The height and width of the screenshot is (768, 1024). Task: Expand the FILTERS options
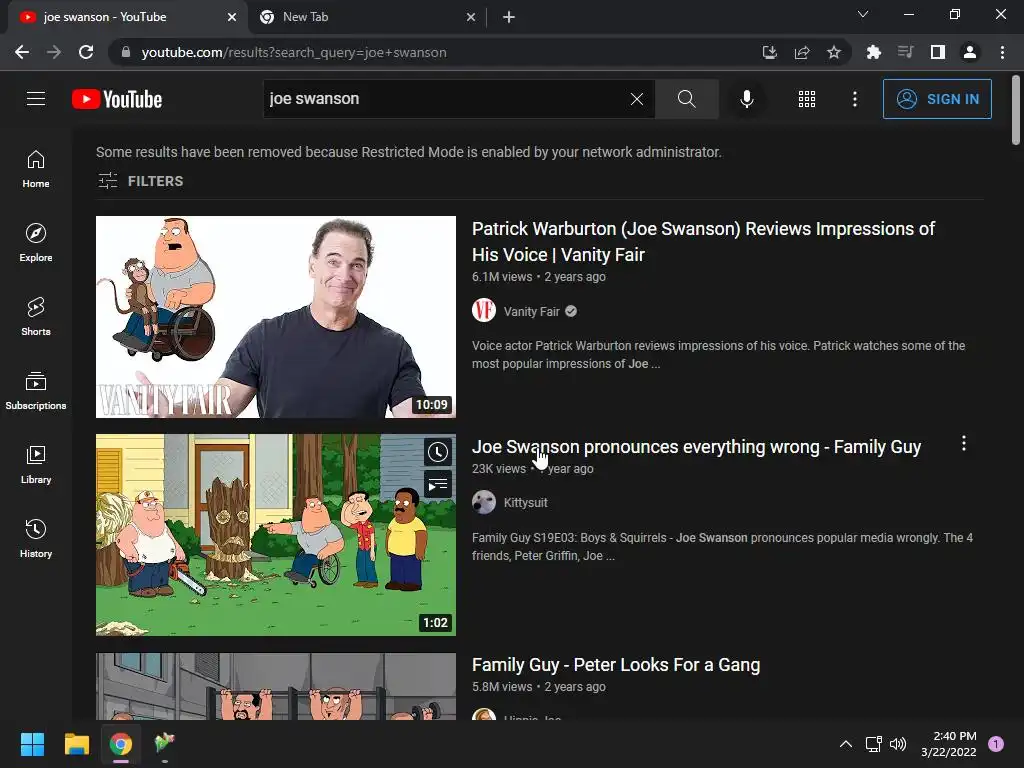(x=140, y=181)
